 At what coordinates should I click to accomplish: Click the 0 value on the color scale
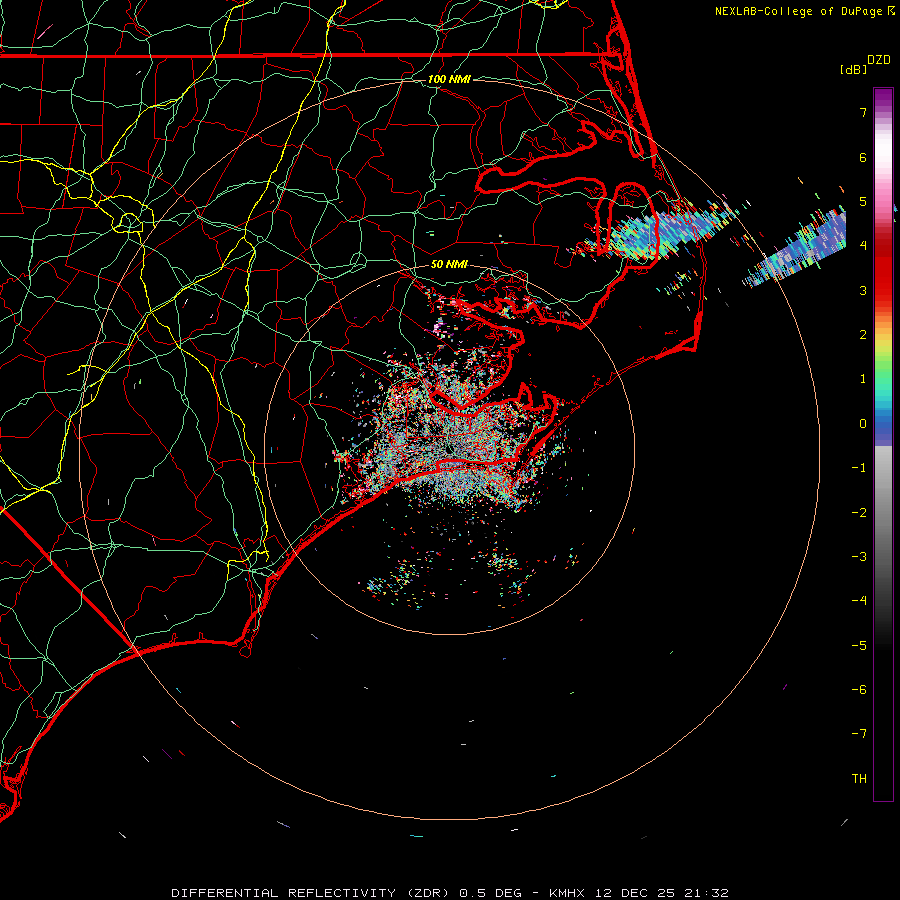coord(863,424)
